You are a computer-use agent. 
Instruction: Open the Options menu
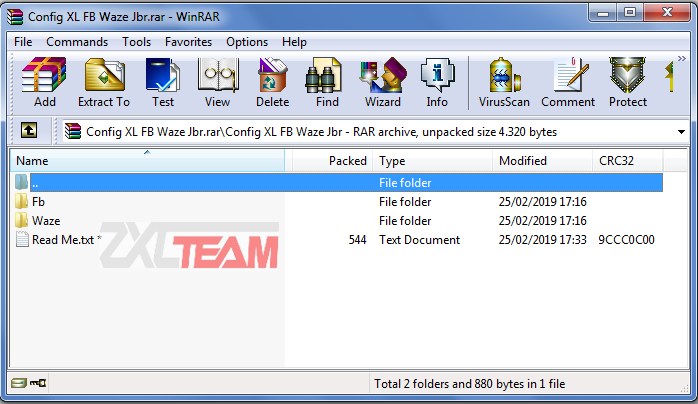point(247,42)
